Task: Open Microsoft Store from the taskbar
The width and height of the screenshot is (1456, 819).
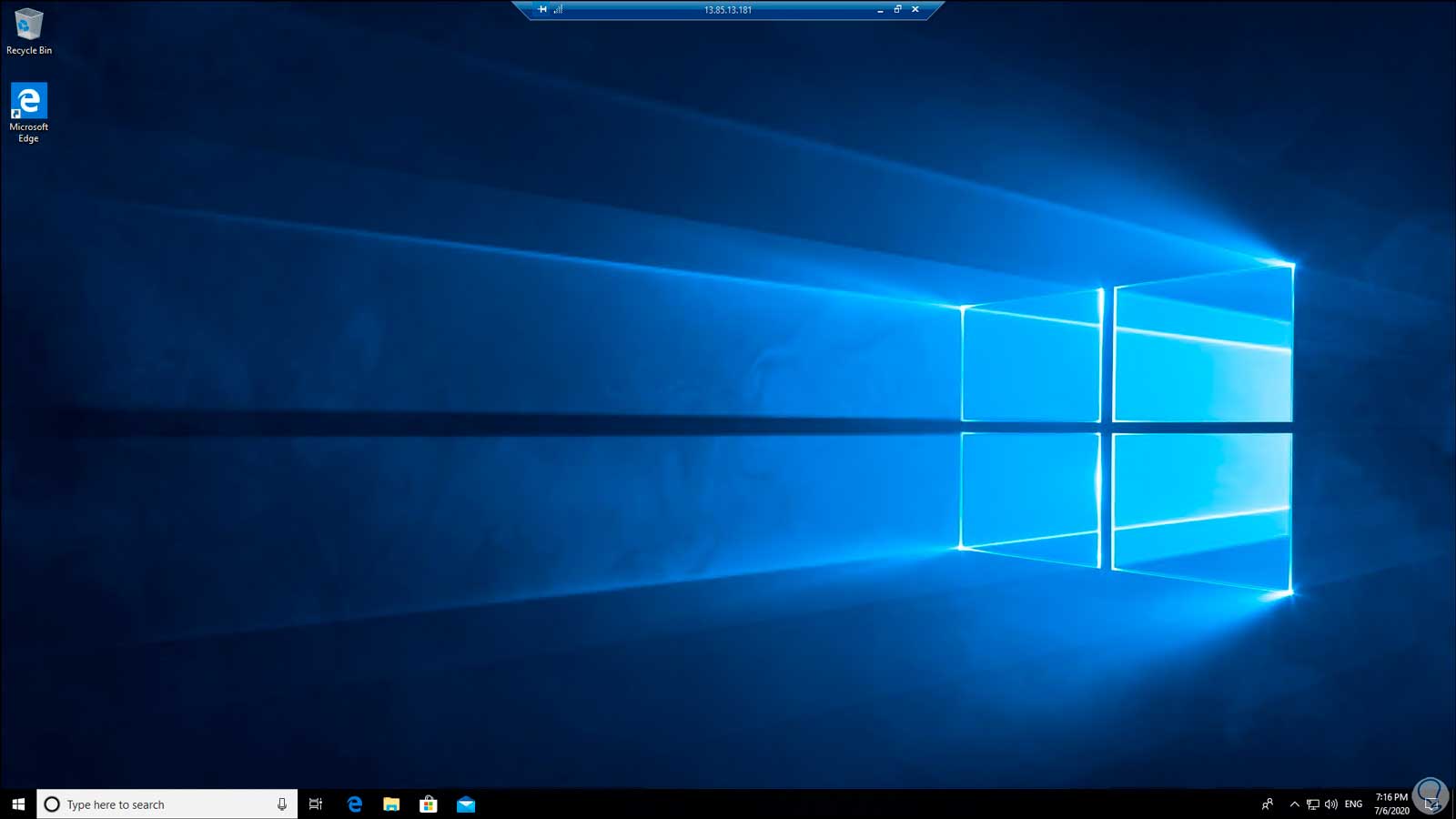Action: (429, 804)
